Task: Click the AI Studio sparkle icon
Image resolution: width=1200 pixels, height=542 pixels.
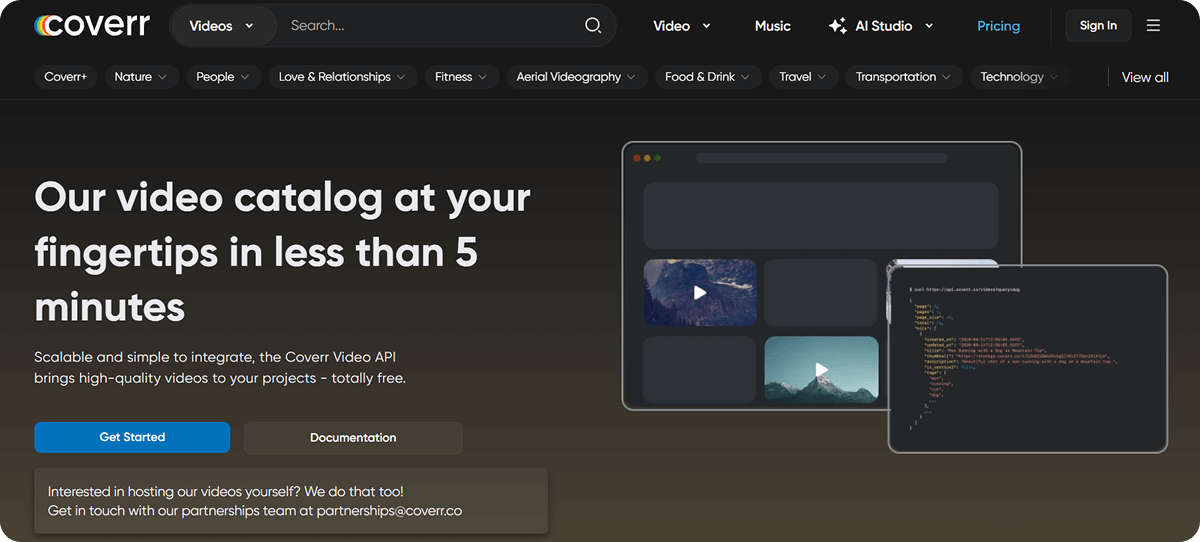Action: pos(838,26)
